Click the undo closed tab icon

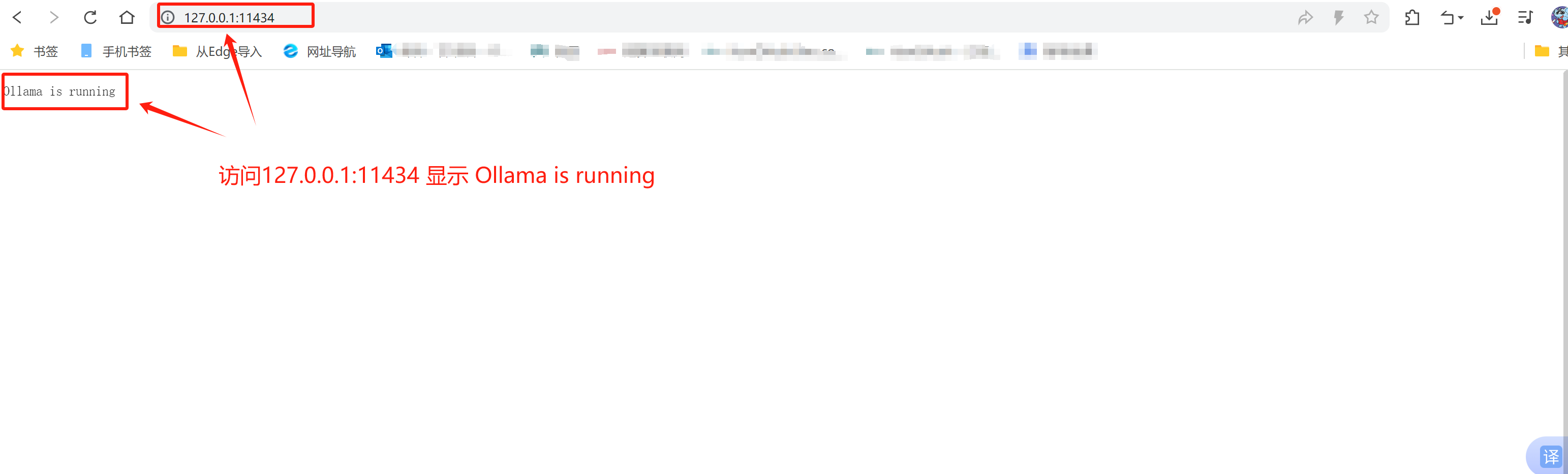click(1447, 18)
